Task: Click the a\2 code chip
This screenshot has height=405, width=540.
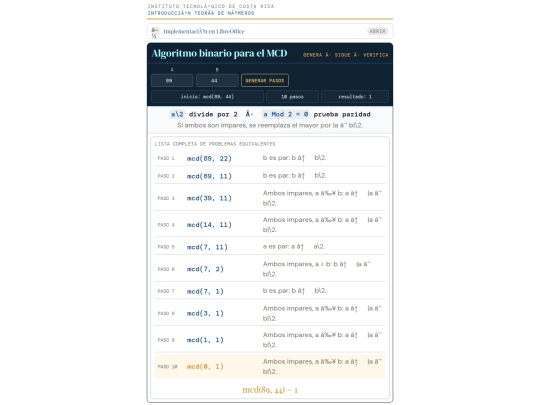Action: [x=177, y=114]
